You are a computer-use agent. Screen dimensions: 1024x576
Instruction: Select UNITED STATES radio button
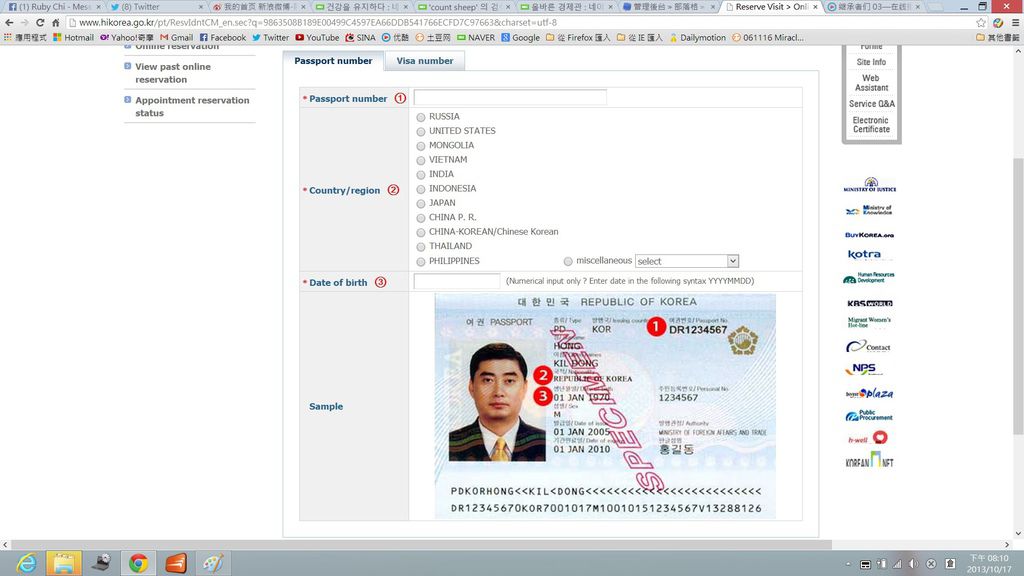point(421,132)
